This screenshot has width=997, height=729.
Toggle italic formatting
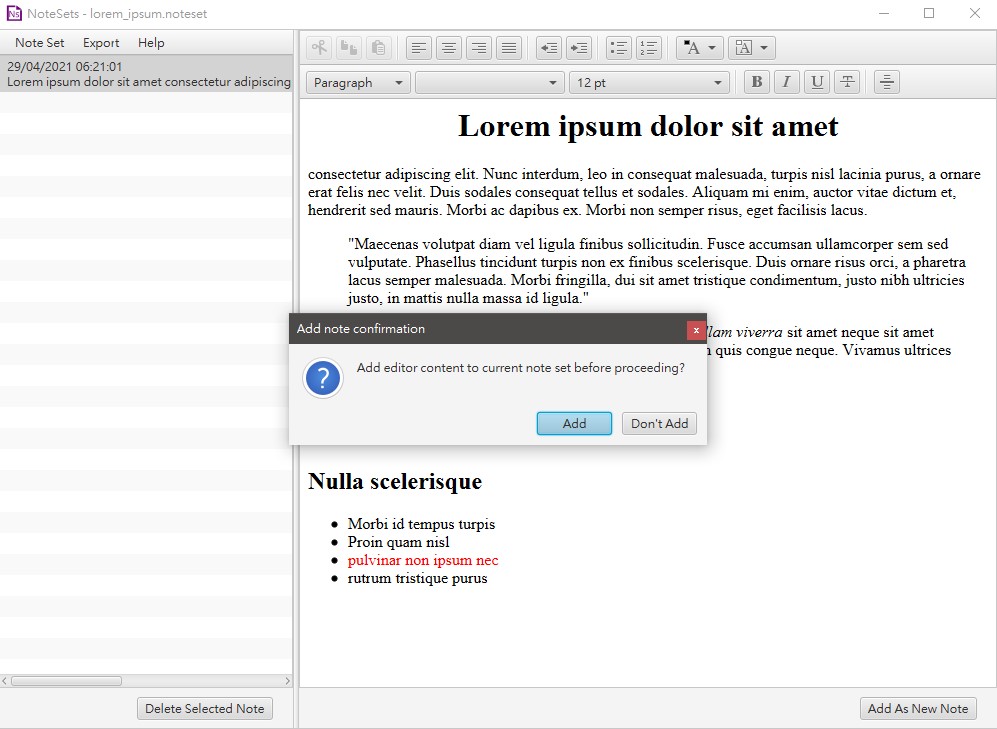(x=786, y=82)
